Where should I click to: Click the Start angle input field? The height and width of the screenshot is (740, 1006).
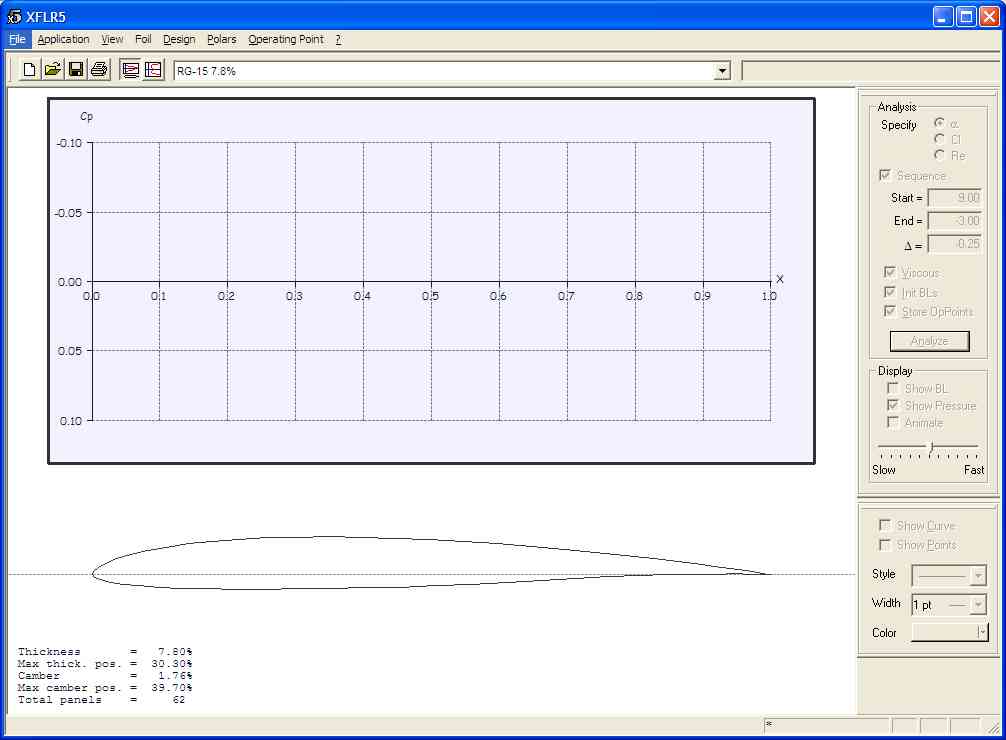[955, 198]
